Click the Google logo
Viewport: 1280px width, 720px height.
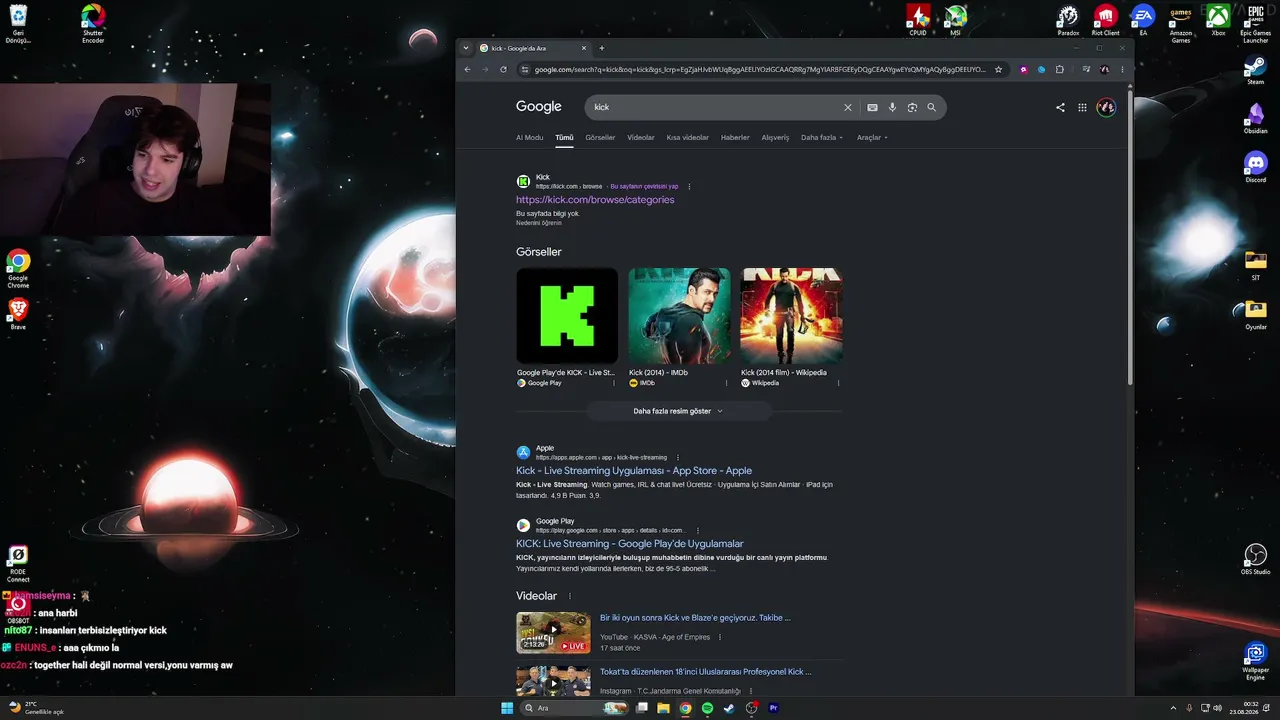(539, 107)
